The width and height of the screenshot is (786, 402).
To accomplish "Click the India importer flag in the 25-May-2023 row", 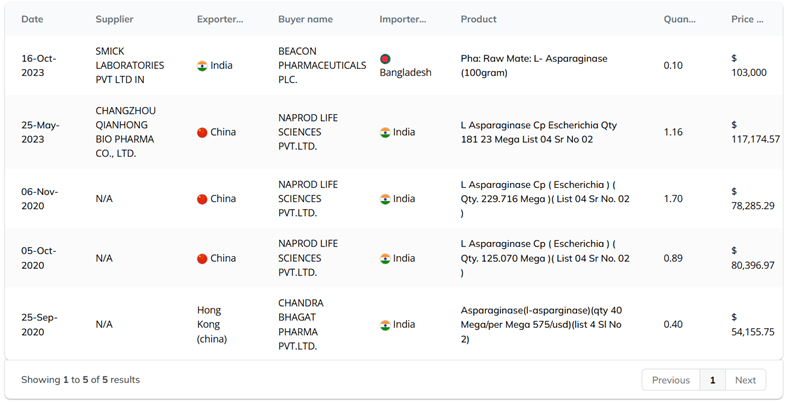I will (385, 132).
